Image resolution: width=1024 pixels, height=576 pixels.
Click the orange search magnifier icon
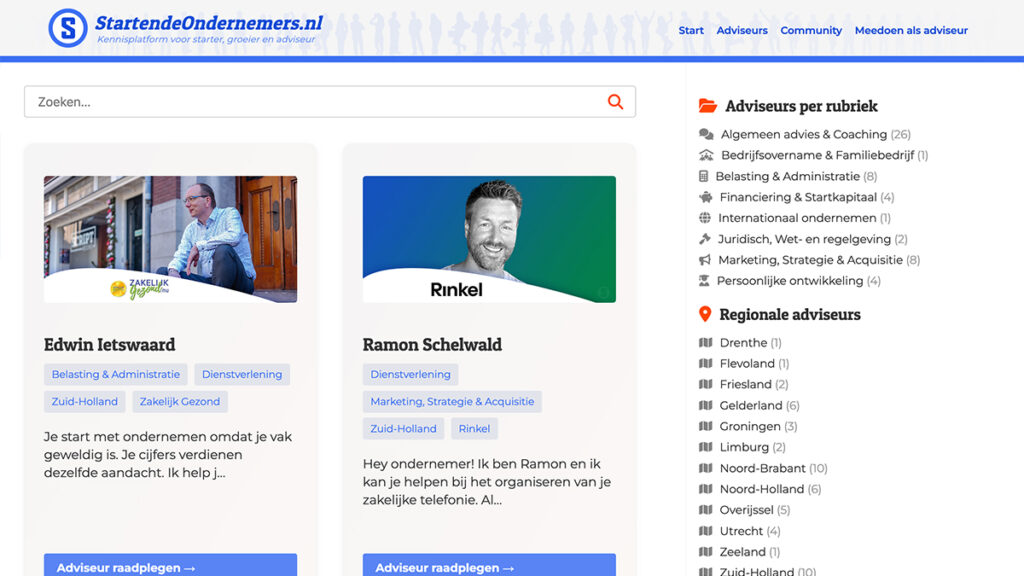pos(615,102)
